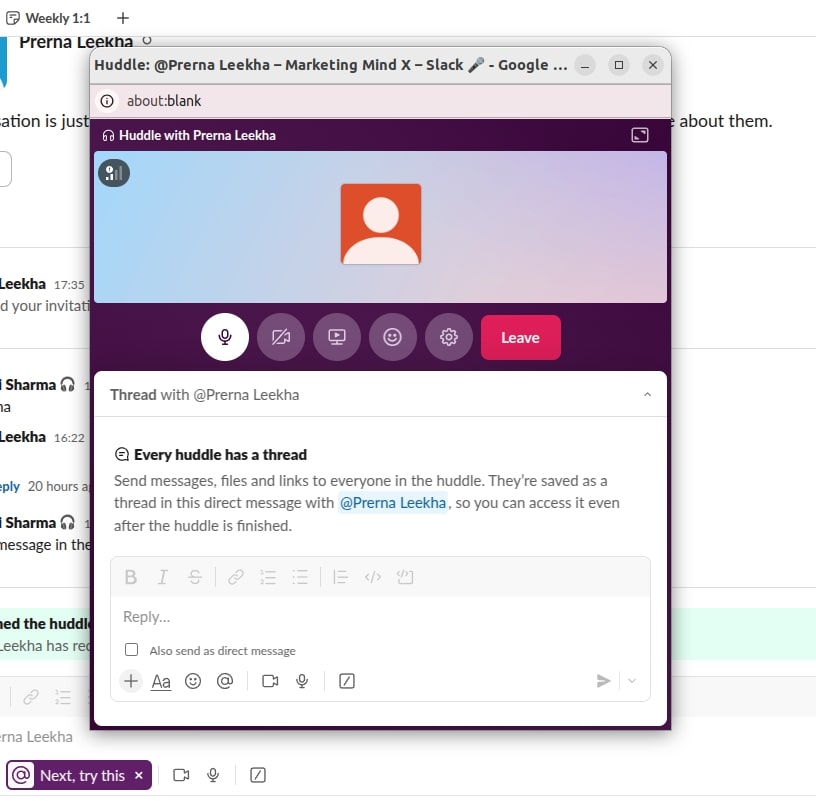Viewport: 816px width, 801px height.
Task: Click Prerna Leekha name in Slack header
Action: tap(76, 42)
